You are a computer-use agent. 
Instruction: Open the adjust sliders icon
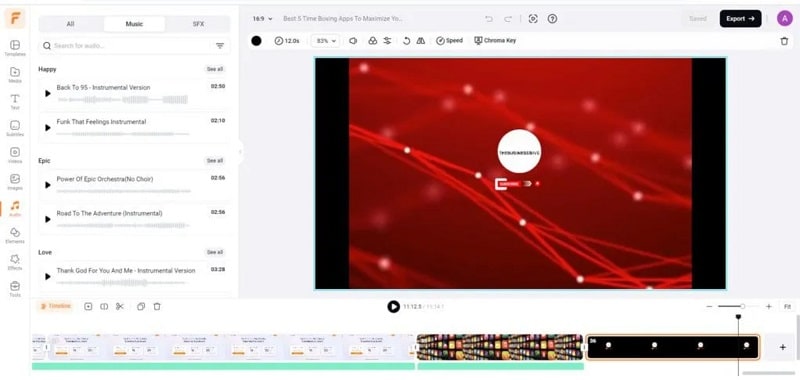(x=387, y=41)
